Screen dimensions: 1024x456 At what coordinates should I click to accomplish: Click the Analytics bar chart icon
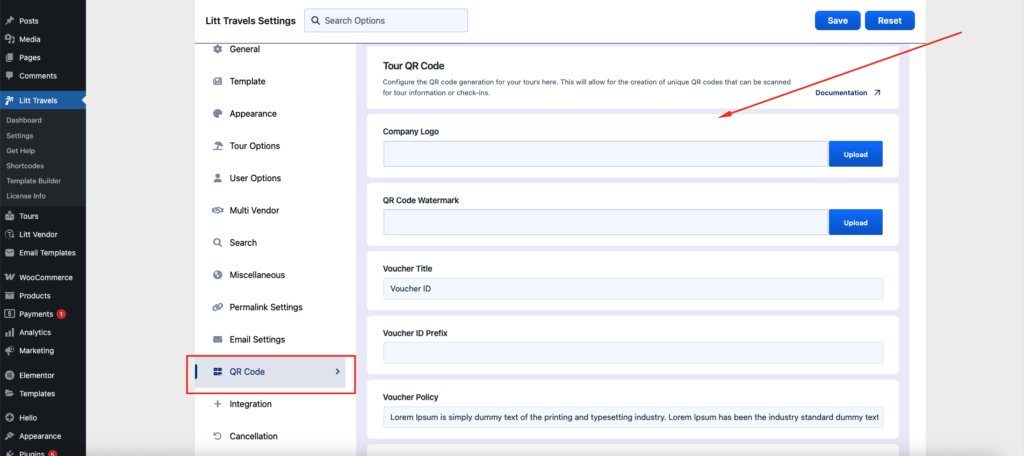click(x=10, y=332)
